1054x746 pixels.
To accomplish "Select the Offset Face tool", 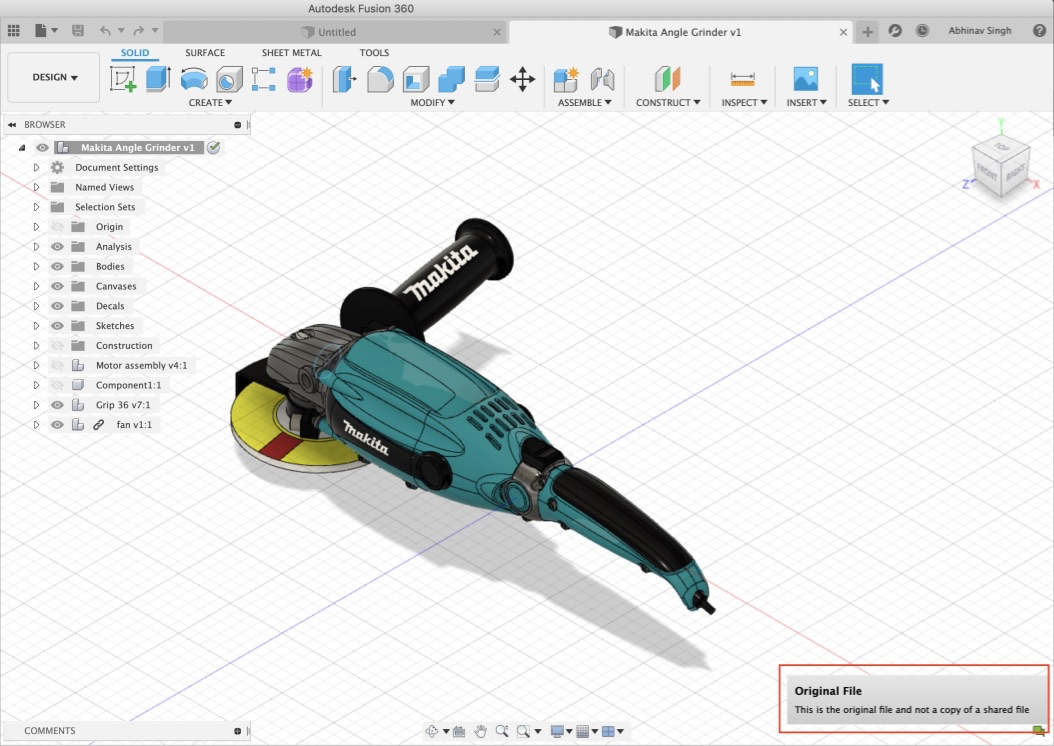I will point(487,79).
